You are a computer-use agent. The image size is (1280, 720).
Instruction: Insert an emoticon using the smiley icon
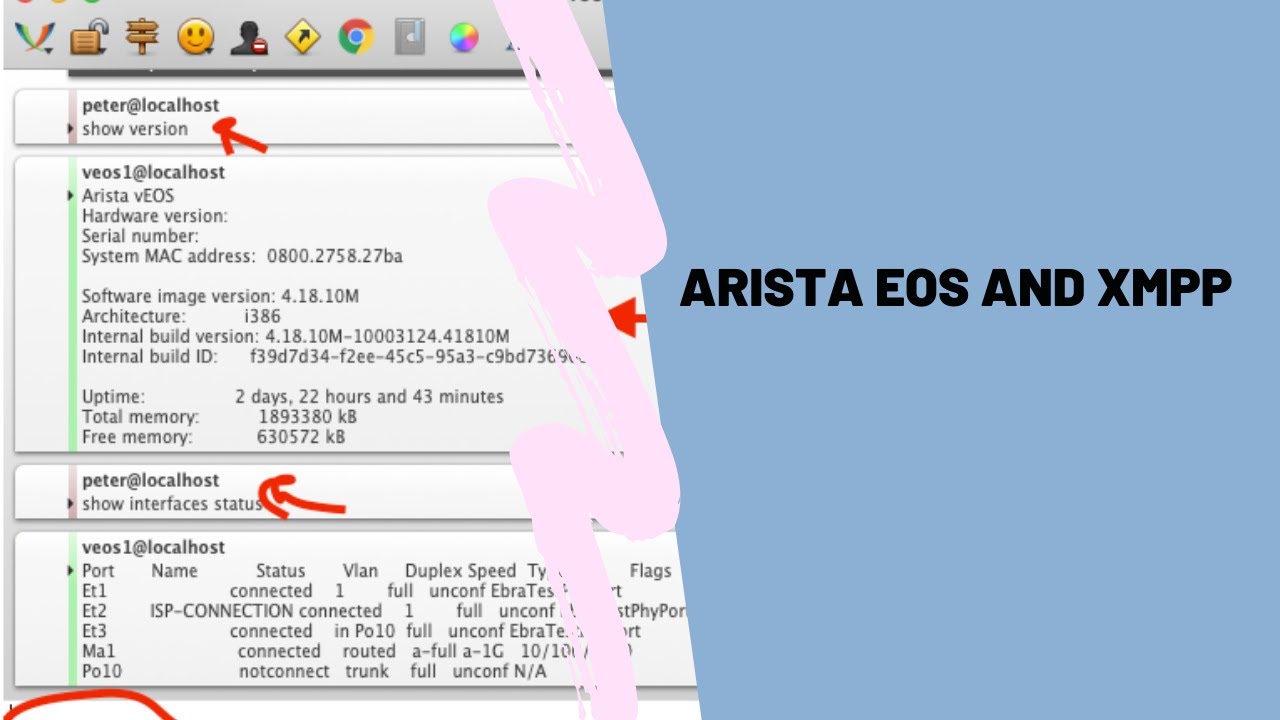(x=196, y=35)
